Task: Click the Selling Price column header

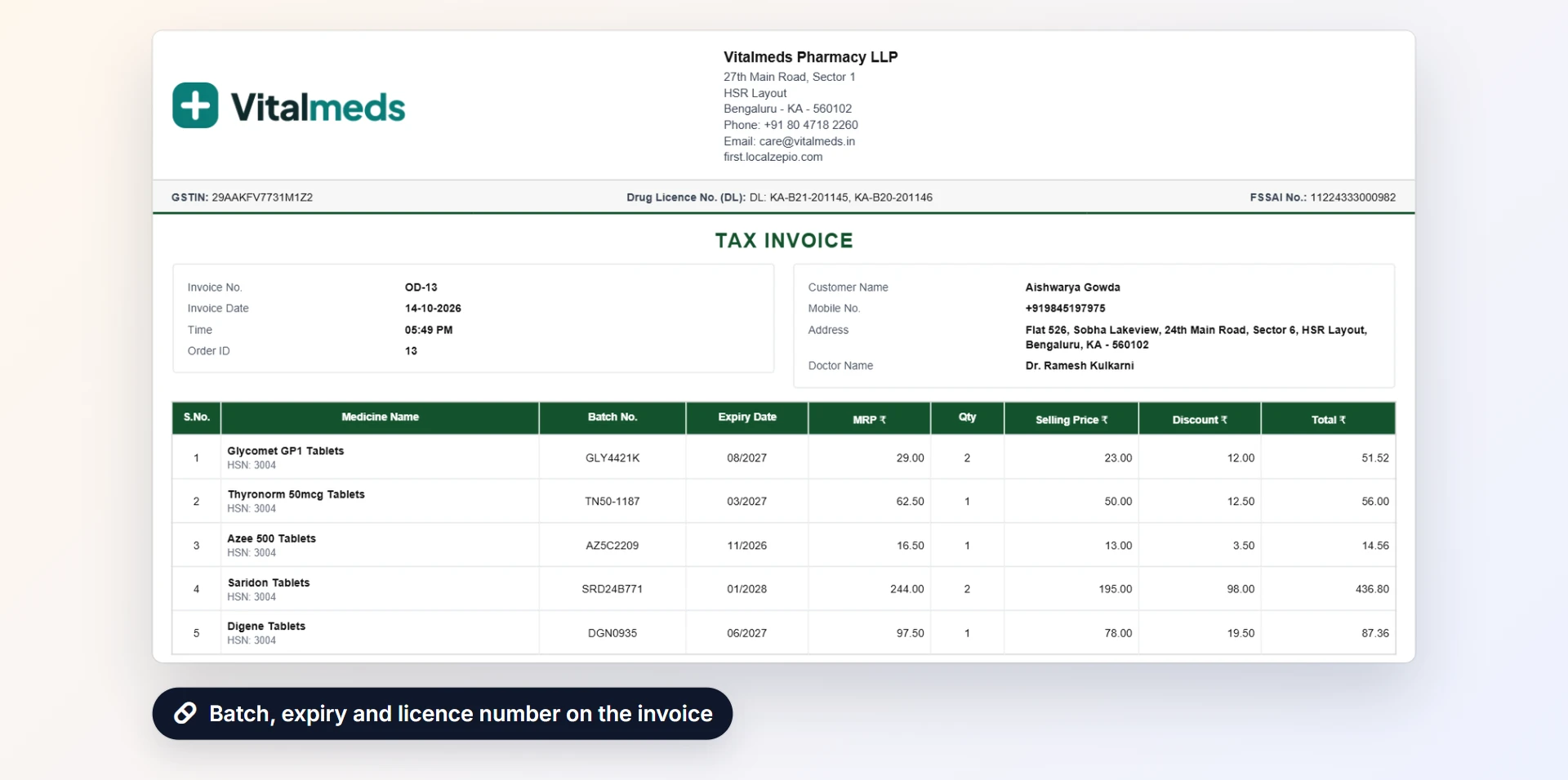Action: coord(1071,420)
